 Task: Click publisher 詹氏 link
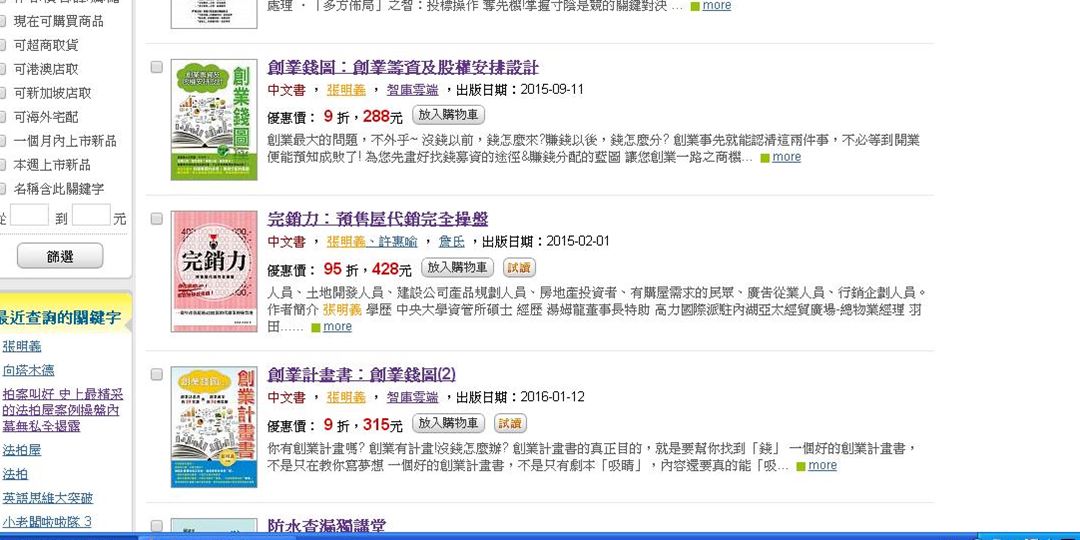pos(452,241)
